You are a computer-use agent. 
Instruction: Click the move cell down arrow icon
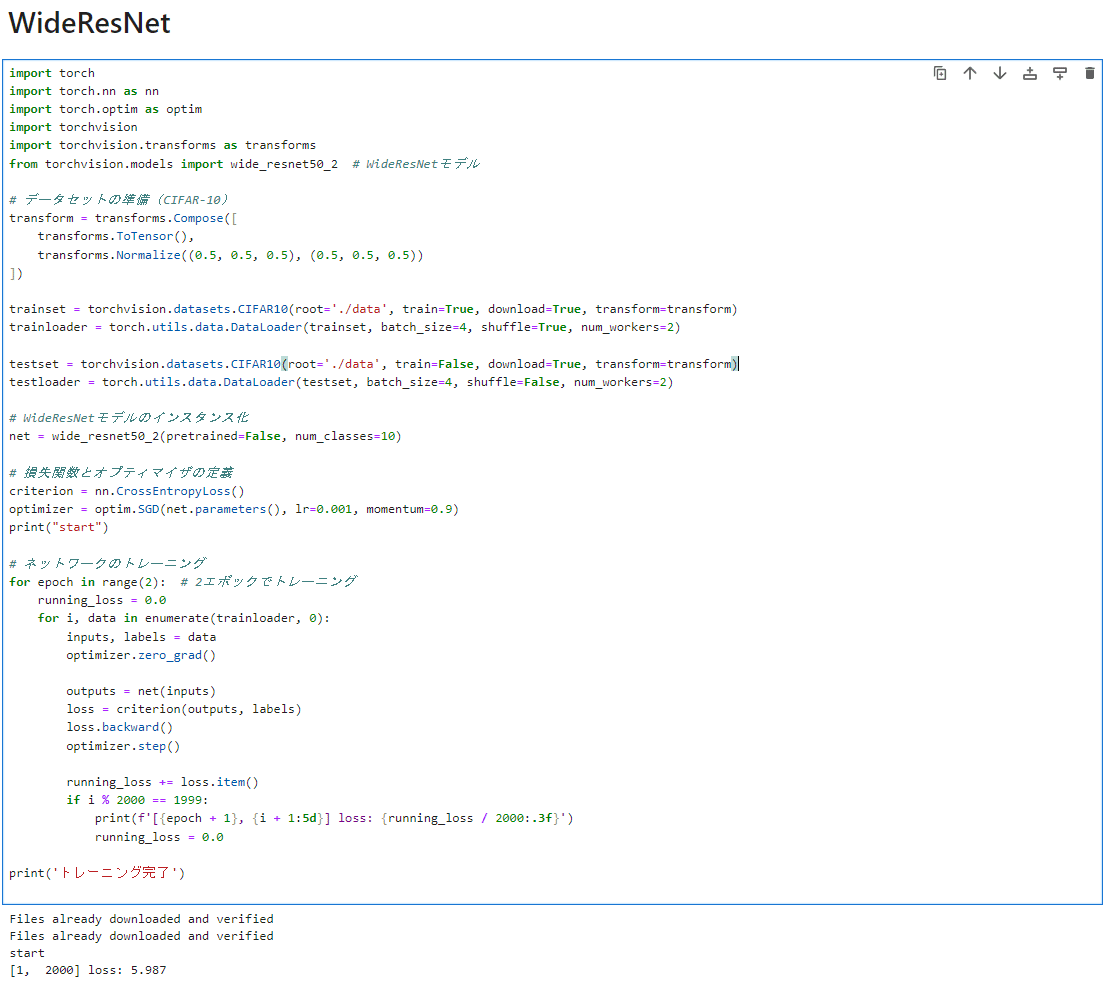tap(999, 72)
